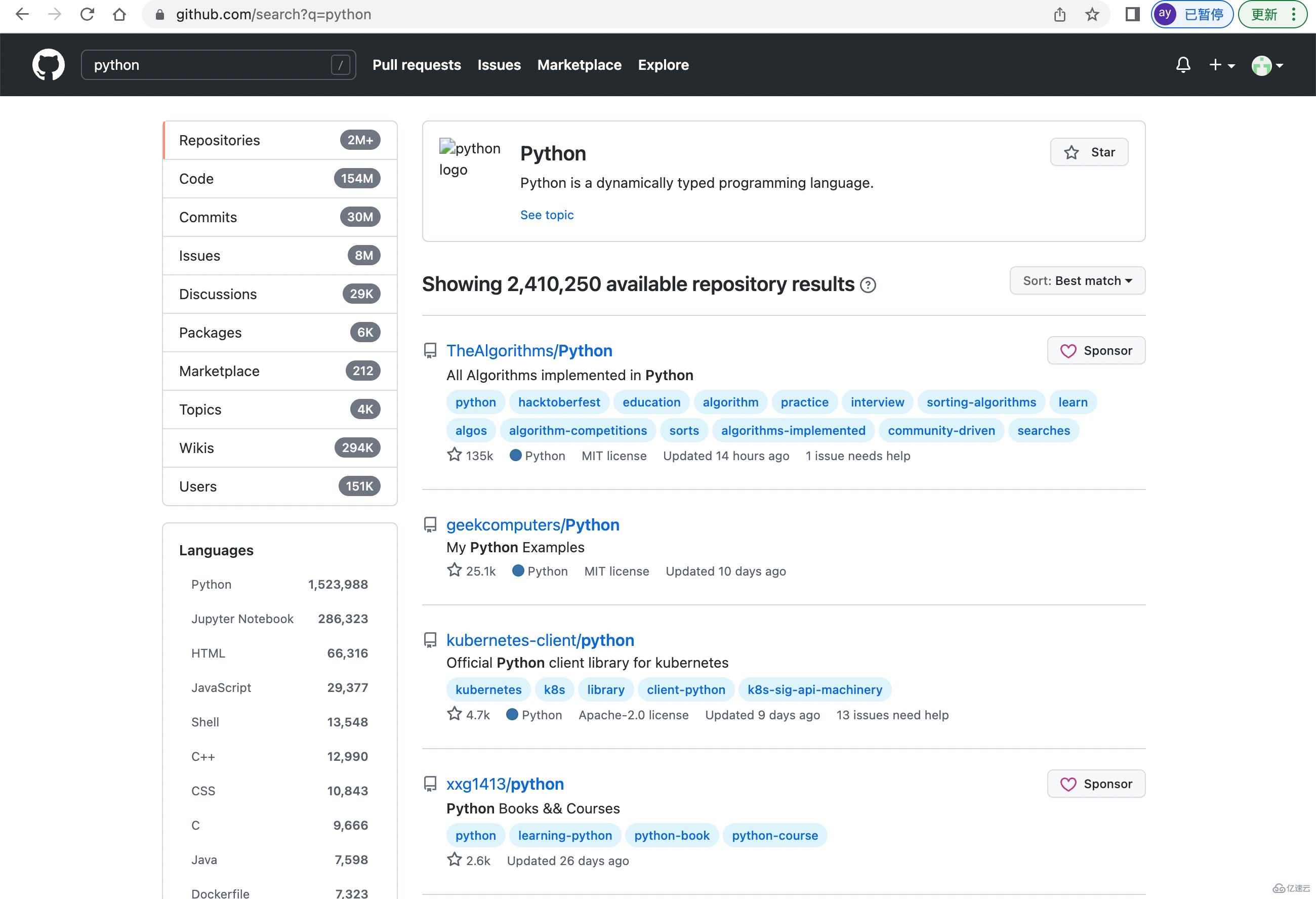This screenshot has height=899, width=1316.
Task: Toggle the Issues filter in left sidebar
Action: (279, 255)
